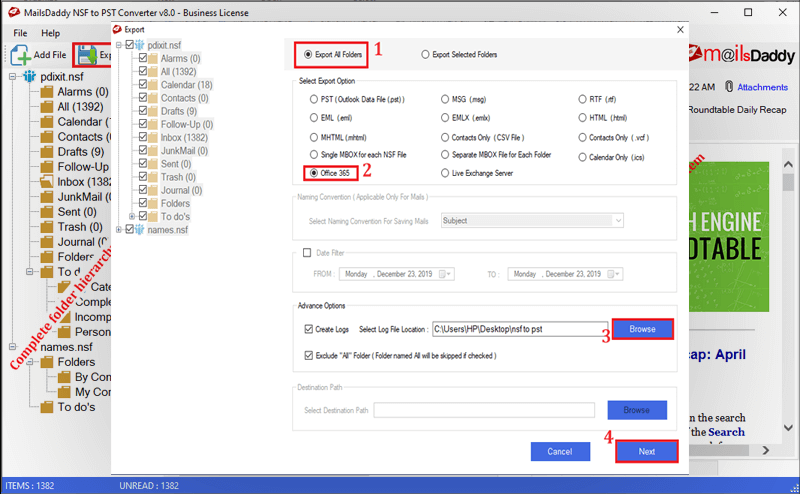Select Drafts (9) folder icon in main tree

[x=47, y=152]
